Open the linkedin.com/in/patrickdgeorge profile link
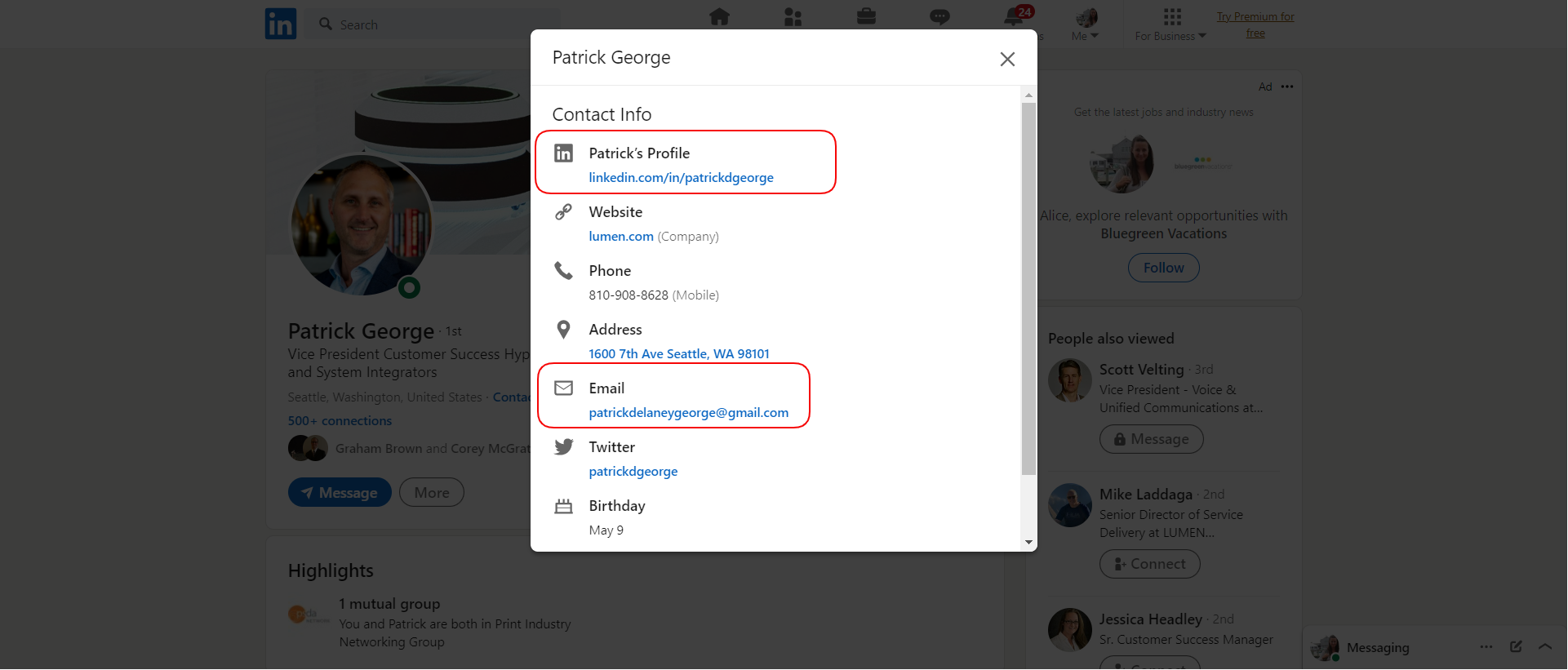This screenshot has width=1568, height=670. click(681, 178)
